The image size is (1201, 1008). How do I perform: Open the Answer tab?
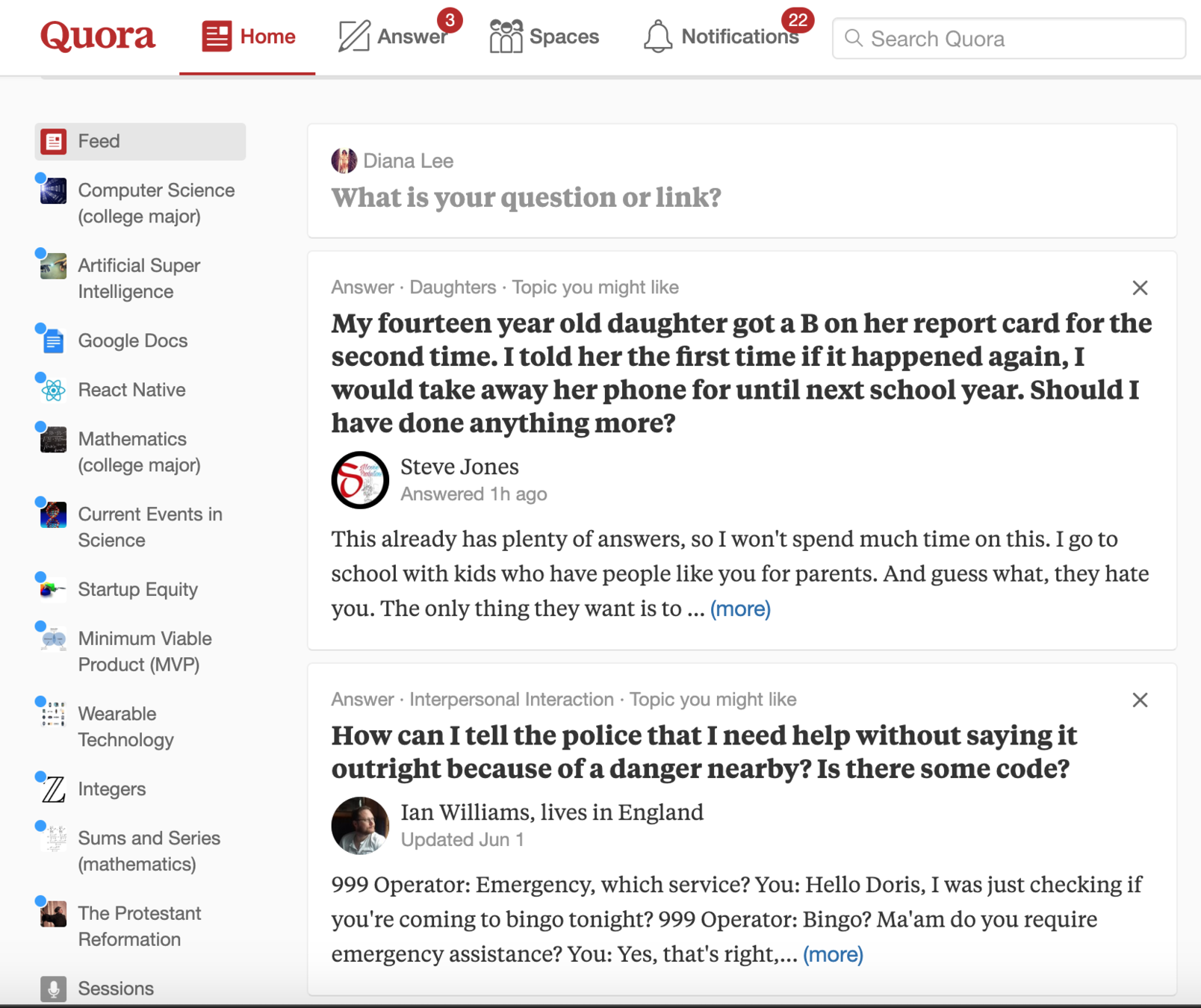click(394, 37)
